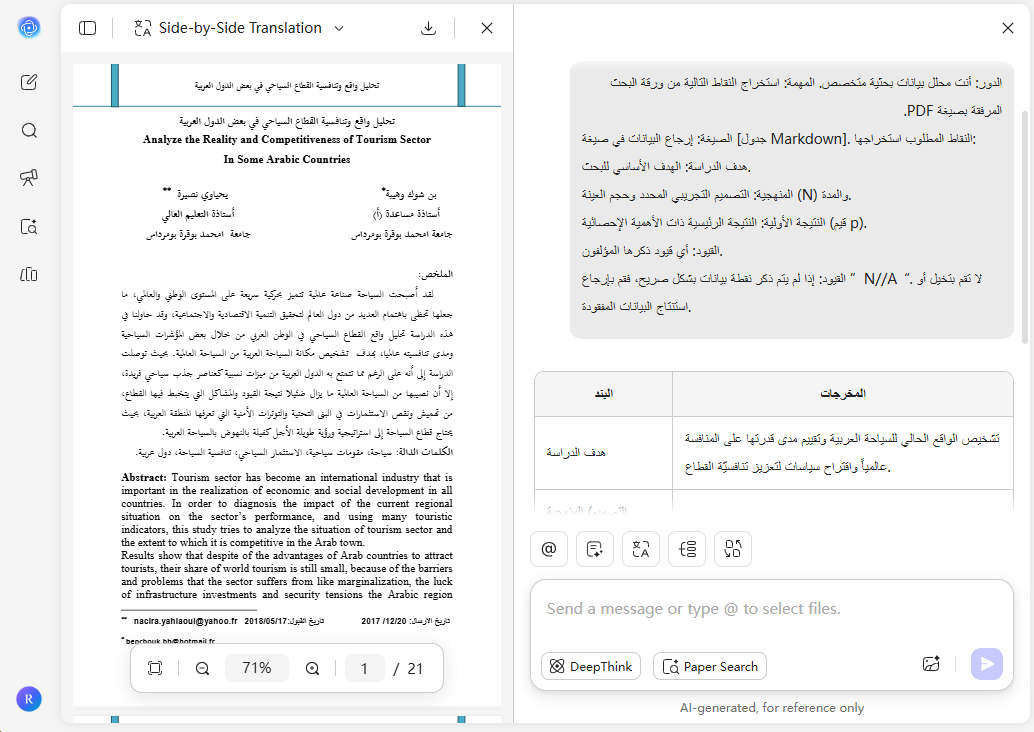The width and height of the screenshot is (1034, 732).
Task: Select the summarize document icon
Action: (x=595, y=549)
